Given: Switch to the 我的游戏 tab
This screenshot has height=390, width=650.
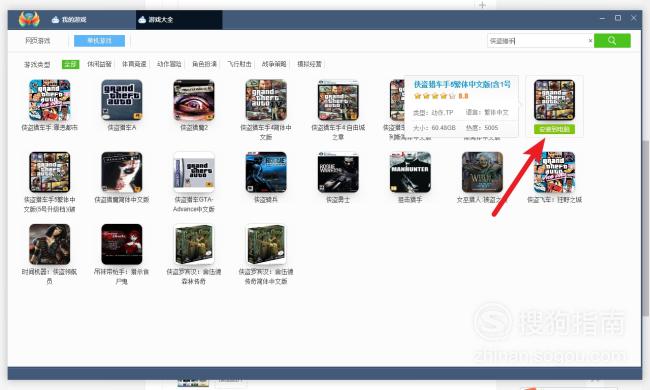Looking at the screenshot, I should pos(69,19).
